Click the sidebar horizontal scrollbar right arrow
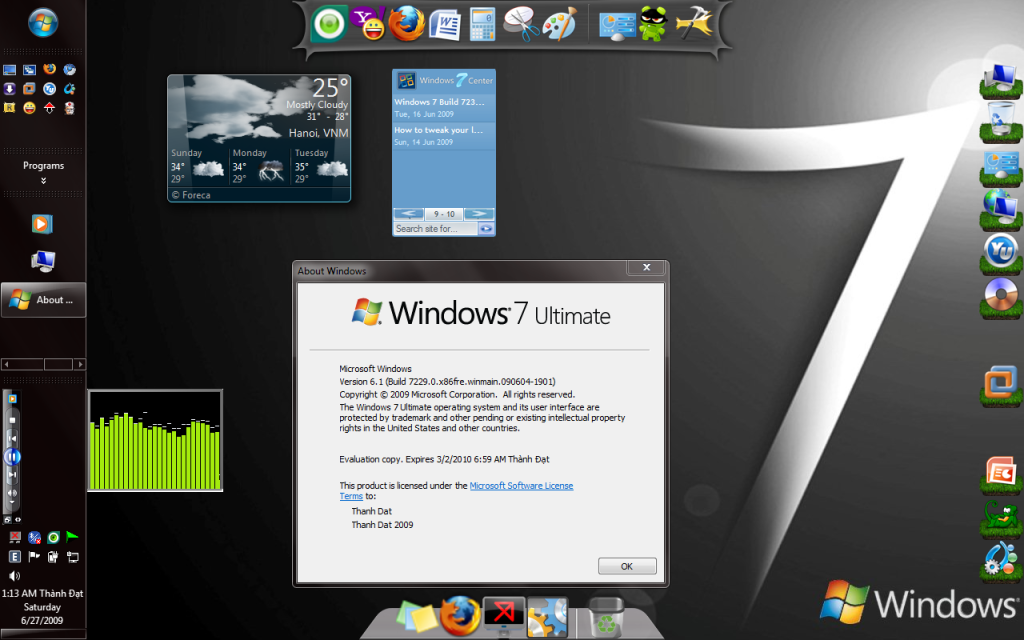1024x640 pixels. pos(80,364)
